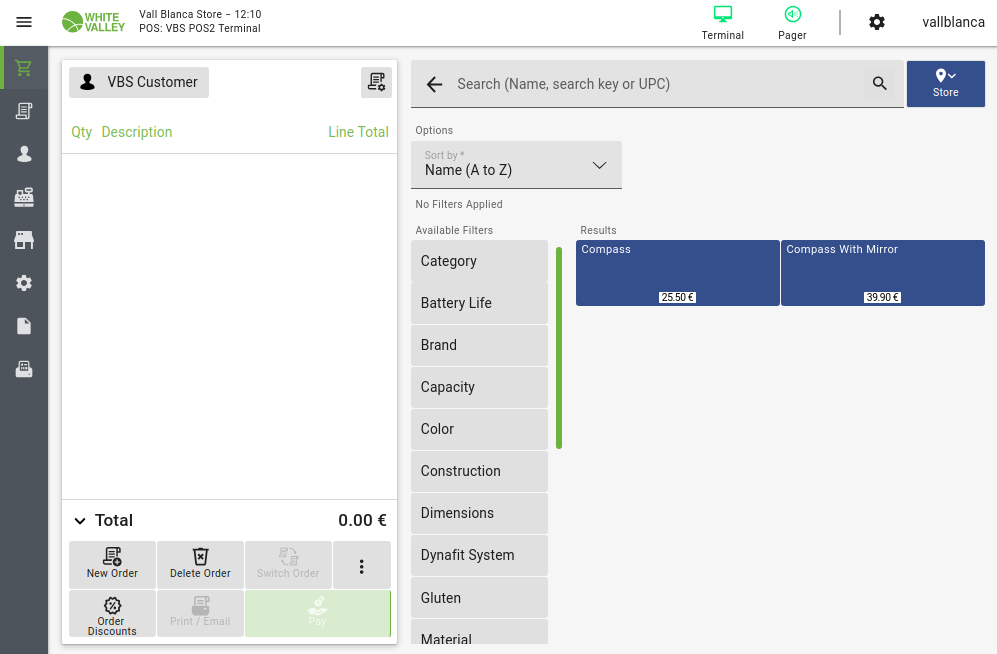Add the Compass product tile
This screenshot has height=654, width=997.
click(678, 273)
